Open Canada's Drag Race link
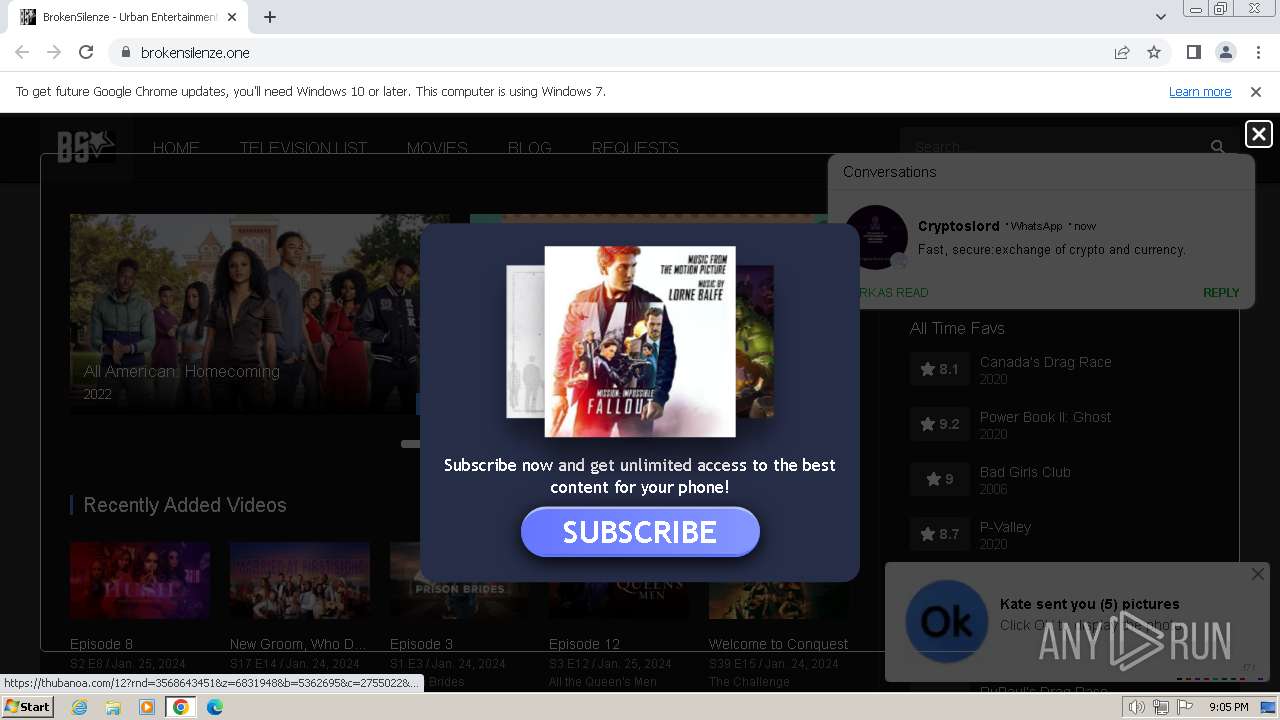1280x720 pixels. click(1046, 362)
